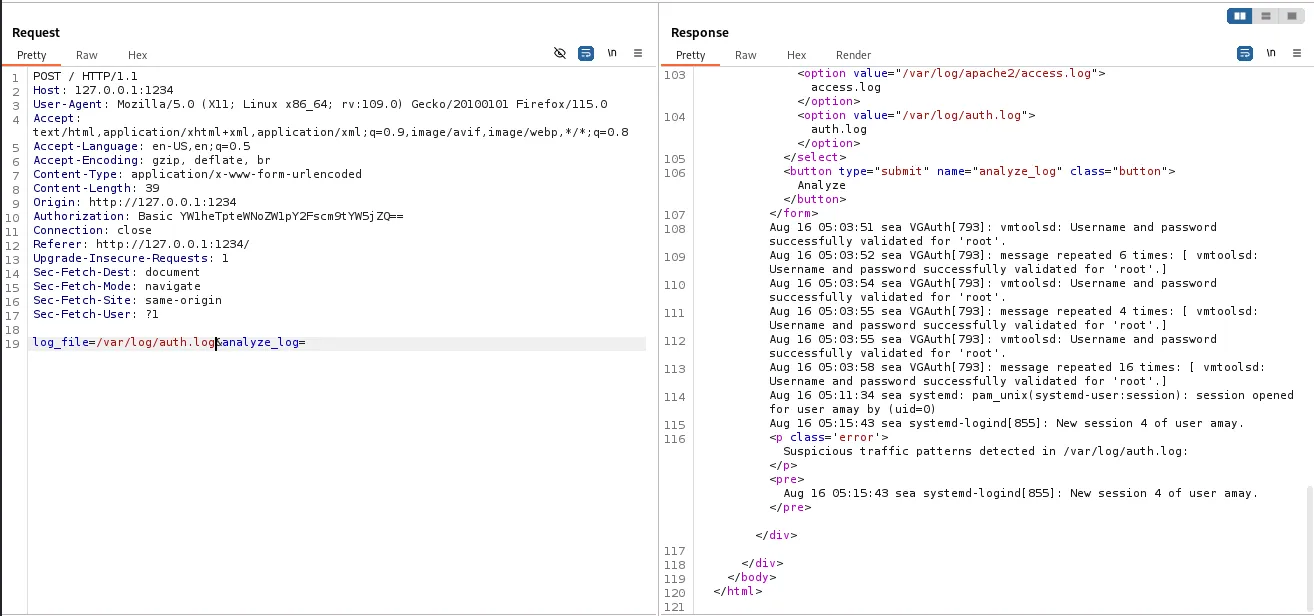Image resolution: width=1314 pixels, height=616 pixels.
Task: Click the 'Sec-Fetch-Site: same-origin' header
Action: tap(127, 300)
